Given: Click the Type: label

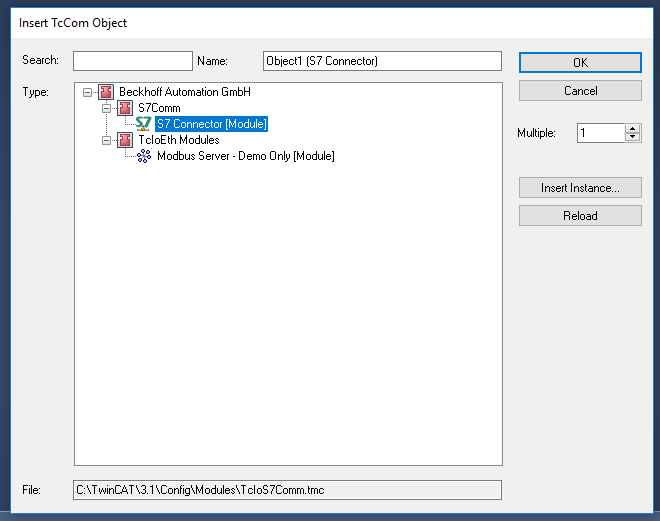Looking at the screenshot, I should click(36, 92).
